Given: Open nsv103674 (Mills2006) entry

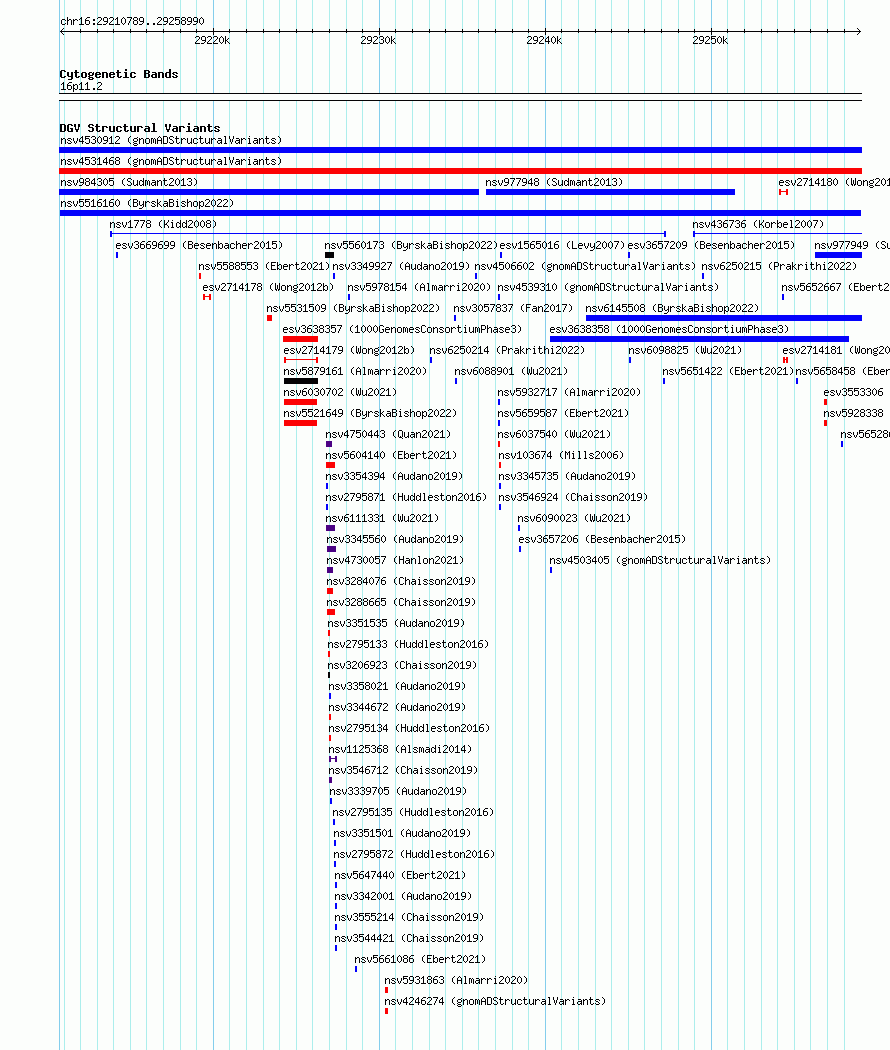Looking at the screenshot, I should (x=561, y=455).
